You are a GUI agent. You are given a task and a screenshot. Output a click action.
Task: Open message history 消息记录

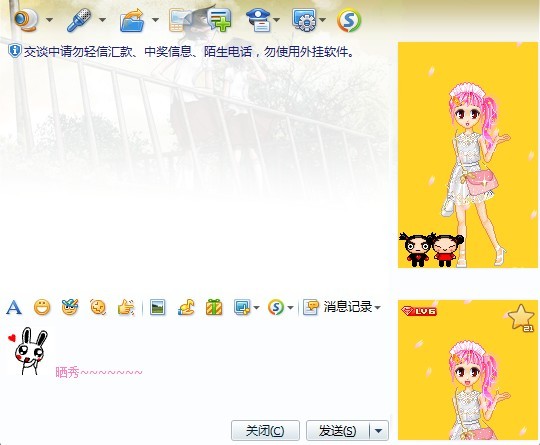pyautogui.click(x=338, y=307)
